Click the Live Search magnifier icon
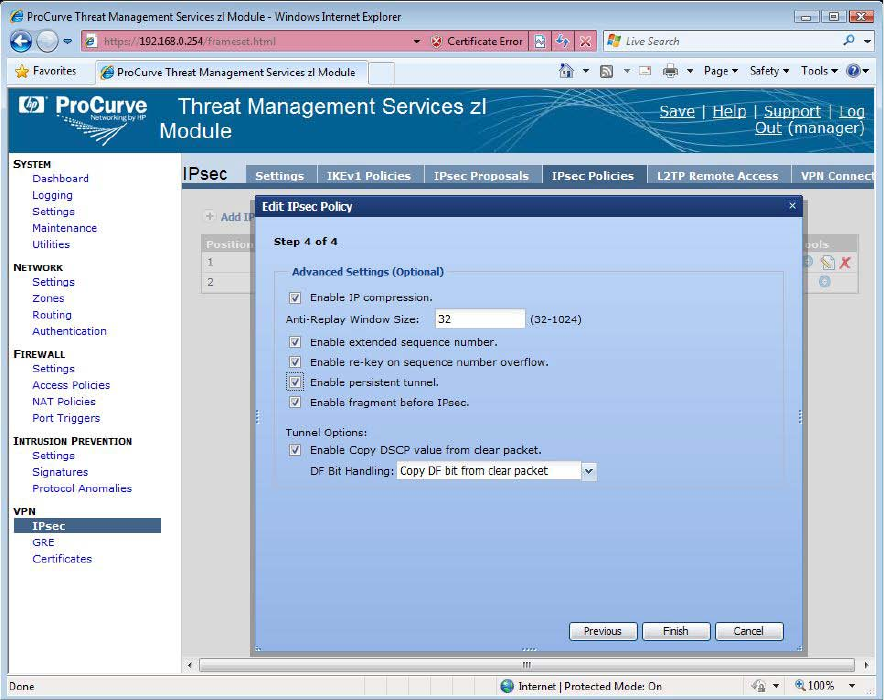The height and width of the screenshot is (700, 884). pyautogui.click(x=848, y=41)
